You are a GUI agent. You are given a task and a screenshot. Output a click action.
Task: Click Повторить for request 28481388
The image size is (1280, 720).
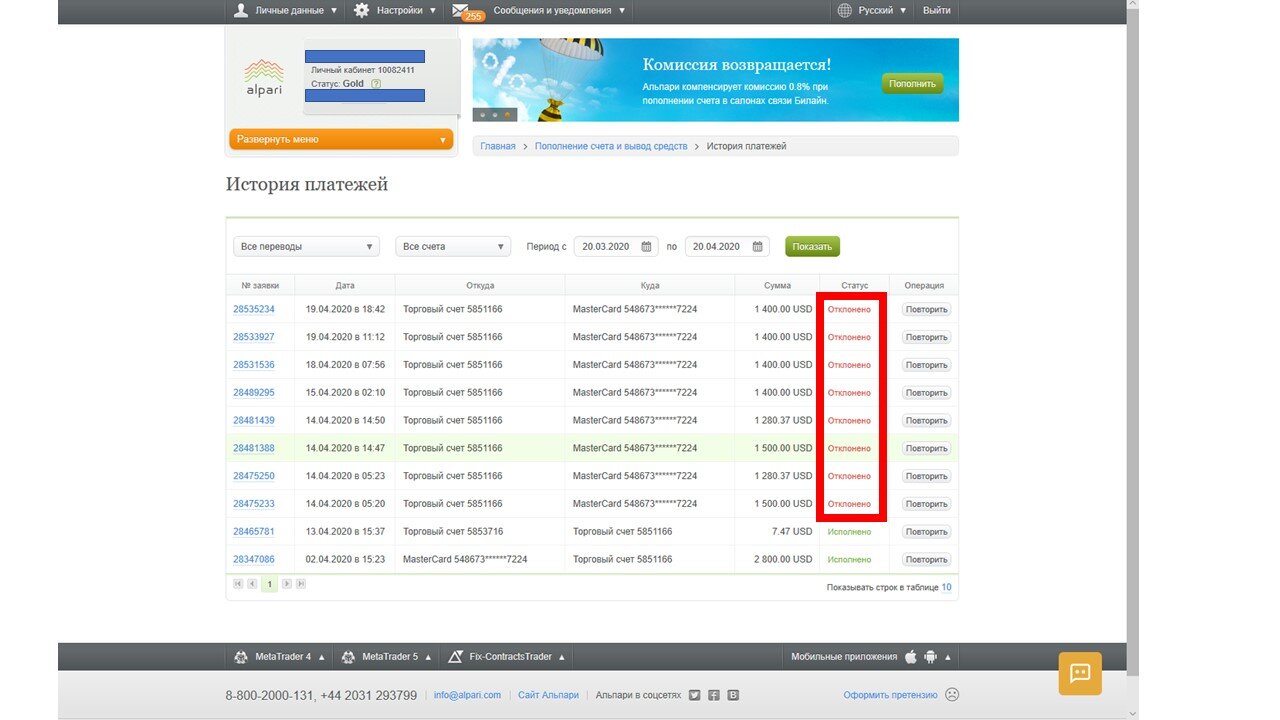tap(926, 449)
